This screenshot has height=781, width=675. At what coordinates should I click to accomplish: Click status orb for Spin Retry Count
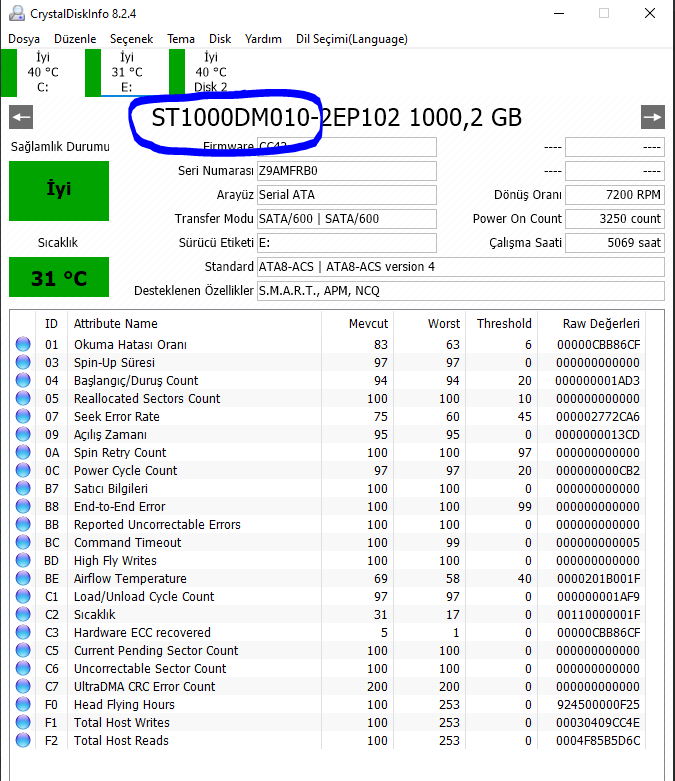23,452
